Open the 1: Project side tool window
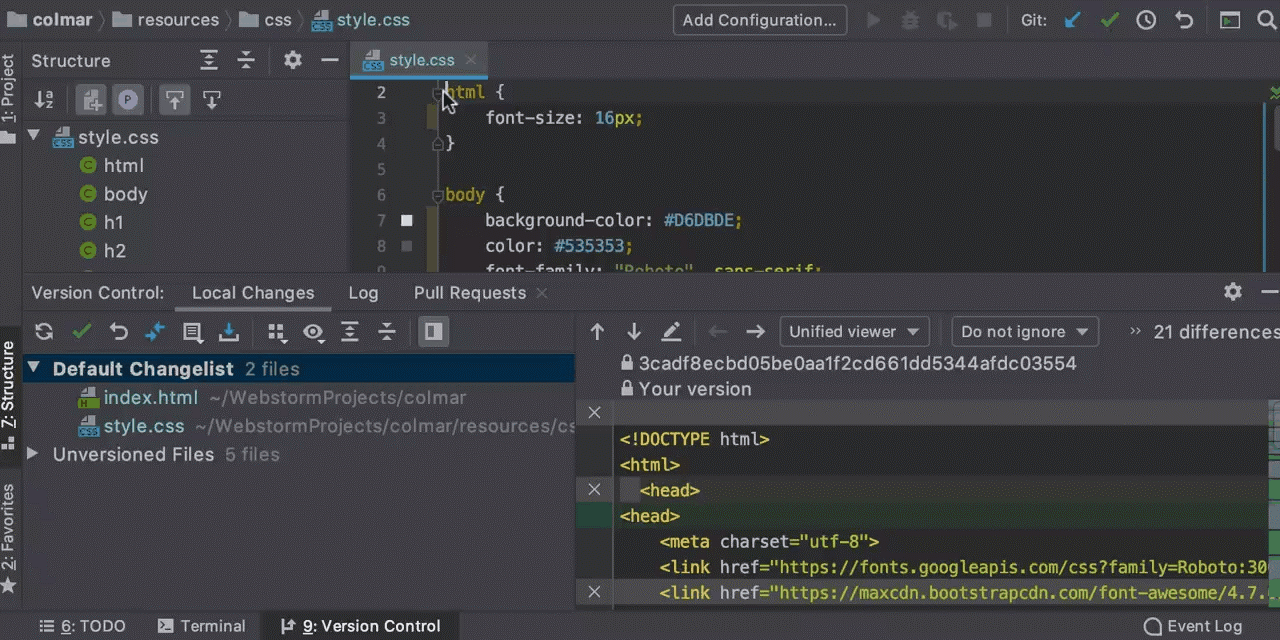The height and width of the screenshot is (640, 1280). click(x=9, y=97)
